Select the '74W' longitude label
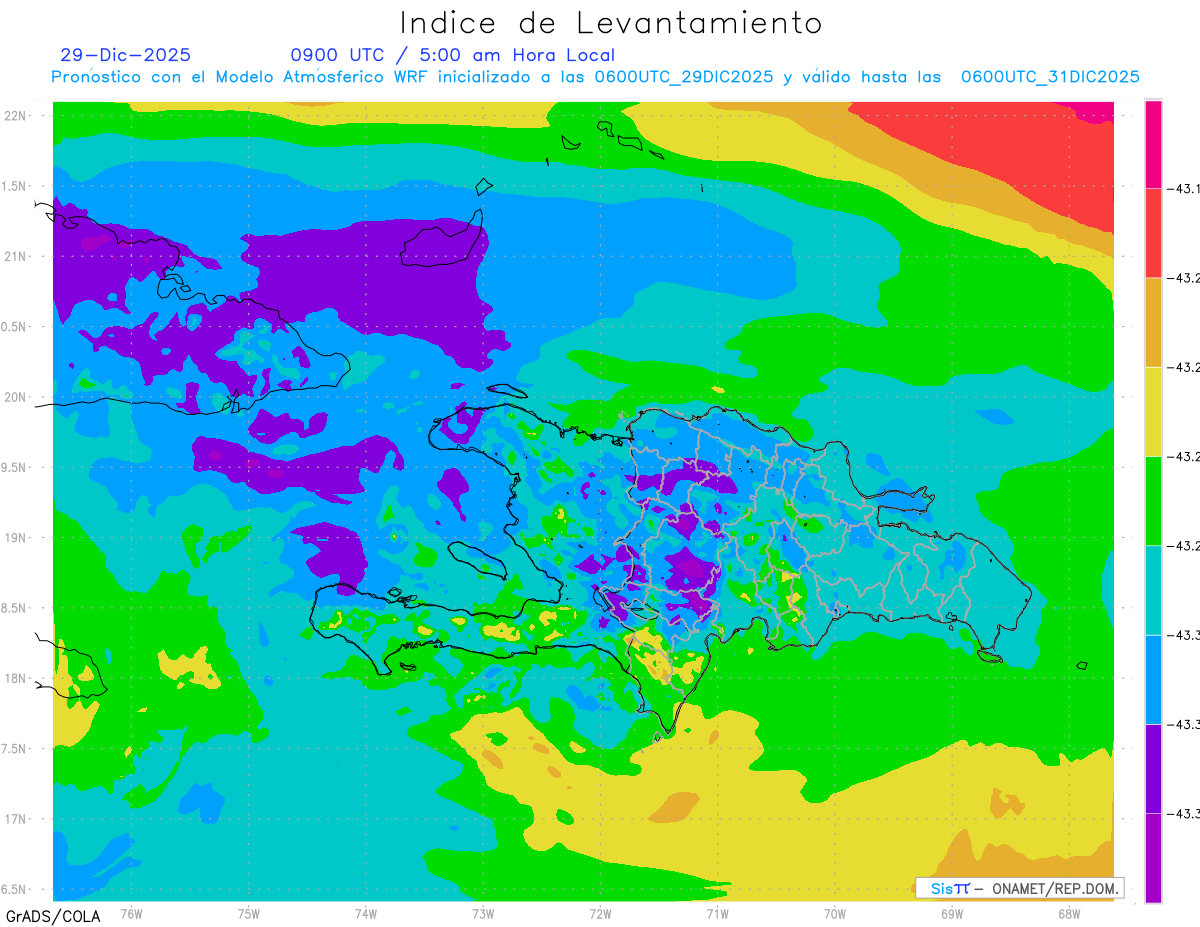Viewport: 1200px width, 927px height. [x=366, y=912]
